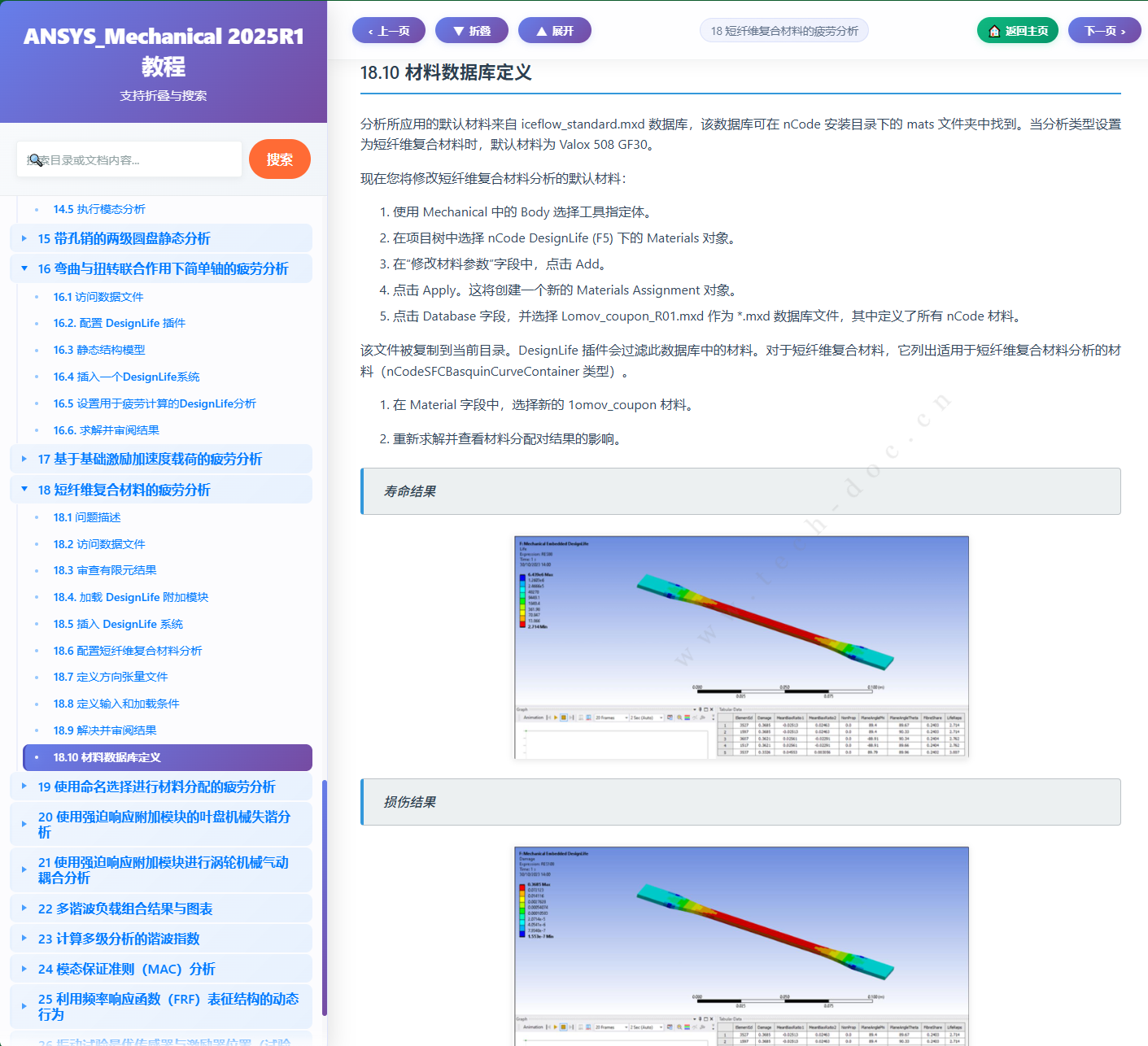Click the 搜索目录或文档内容 input field

tap(129, 159)
